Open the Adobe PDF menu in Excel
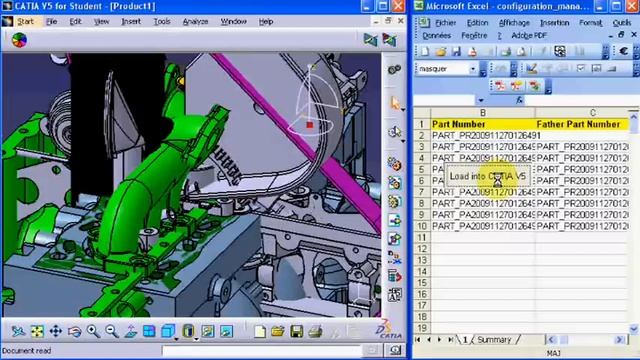This screenshot has height=360, width=640. click(529, 36)
